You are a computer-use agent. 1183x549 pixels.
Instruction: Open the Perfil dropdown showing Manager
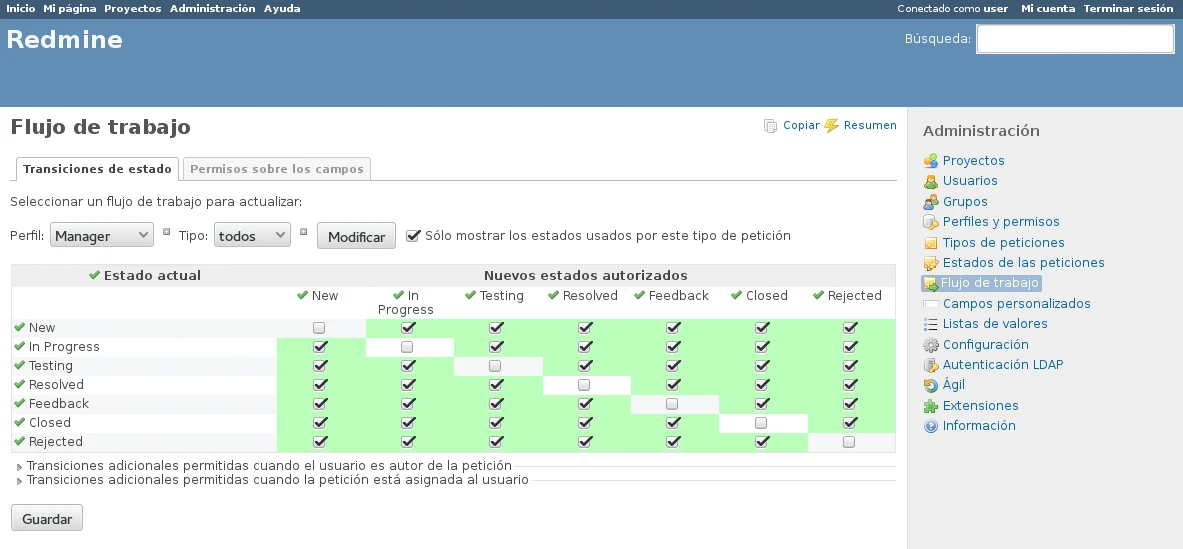(x=101, y=236)
